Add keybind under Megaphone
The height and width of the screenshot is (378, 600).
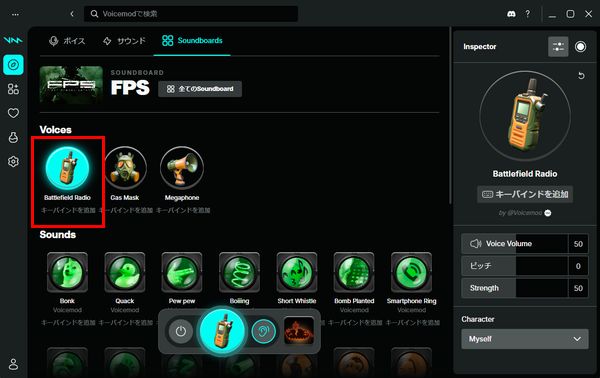[183, 210]
